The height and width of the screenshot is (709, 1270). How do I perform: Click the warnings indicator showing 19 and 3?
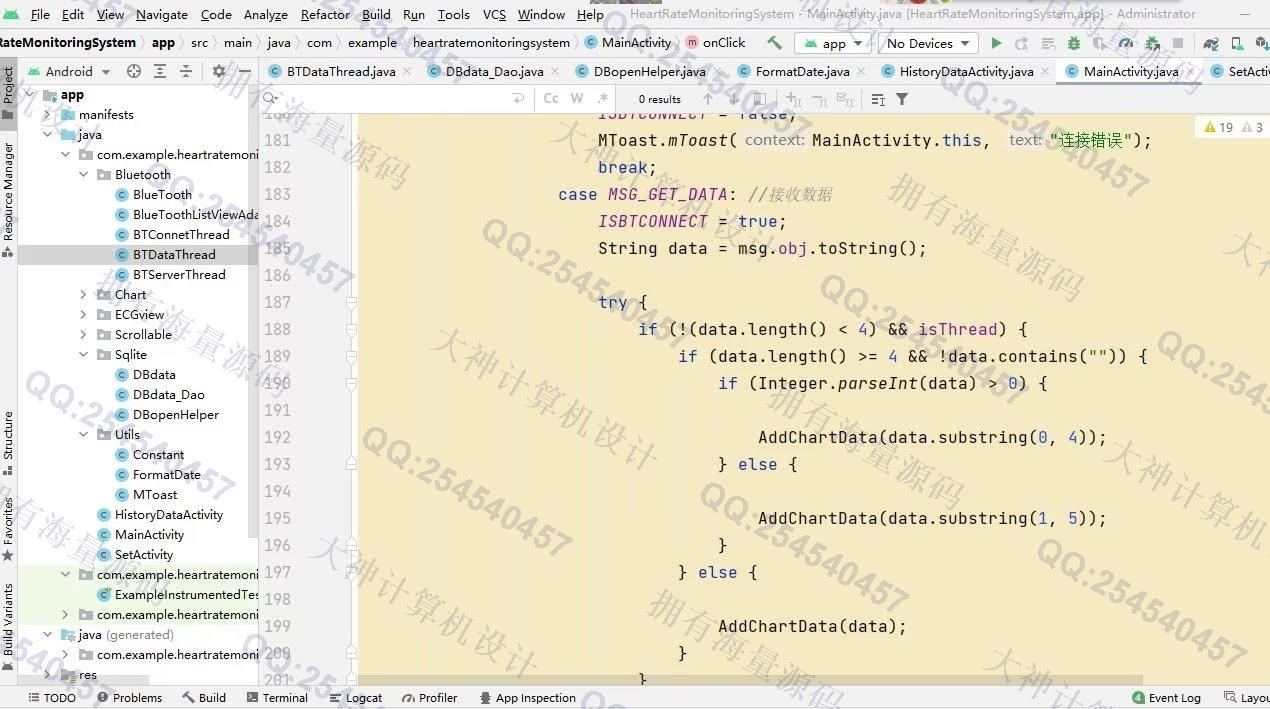click(1233, 127)
